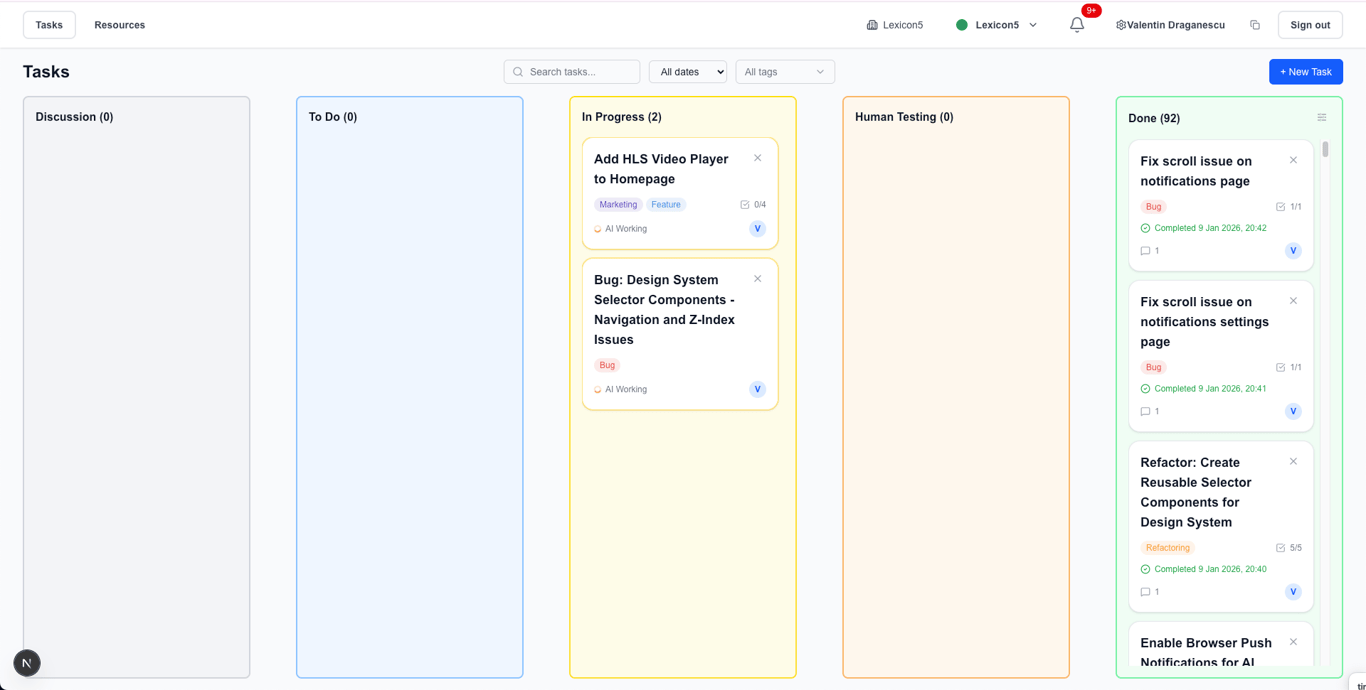Click the completed check icon on the Refactor card
The image size is (1366, 690).
[x=1144, y=568]
